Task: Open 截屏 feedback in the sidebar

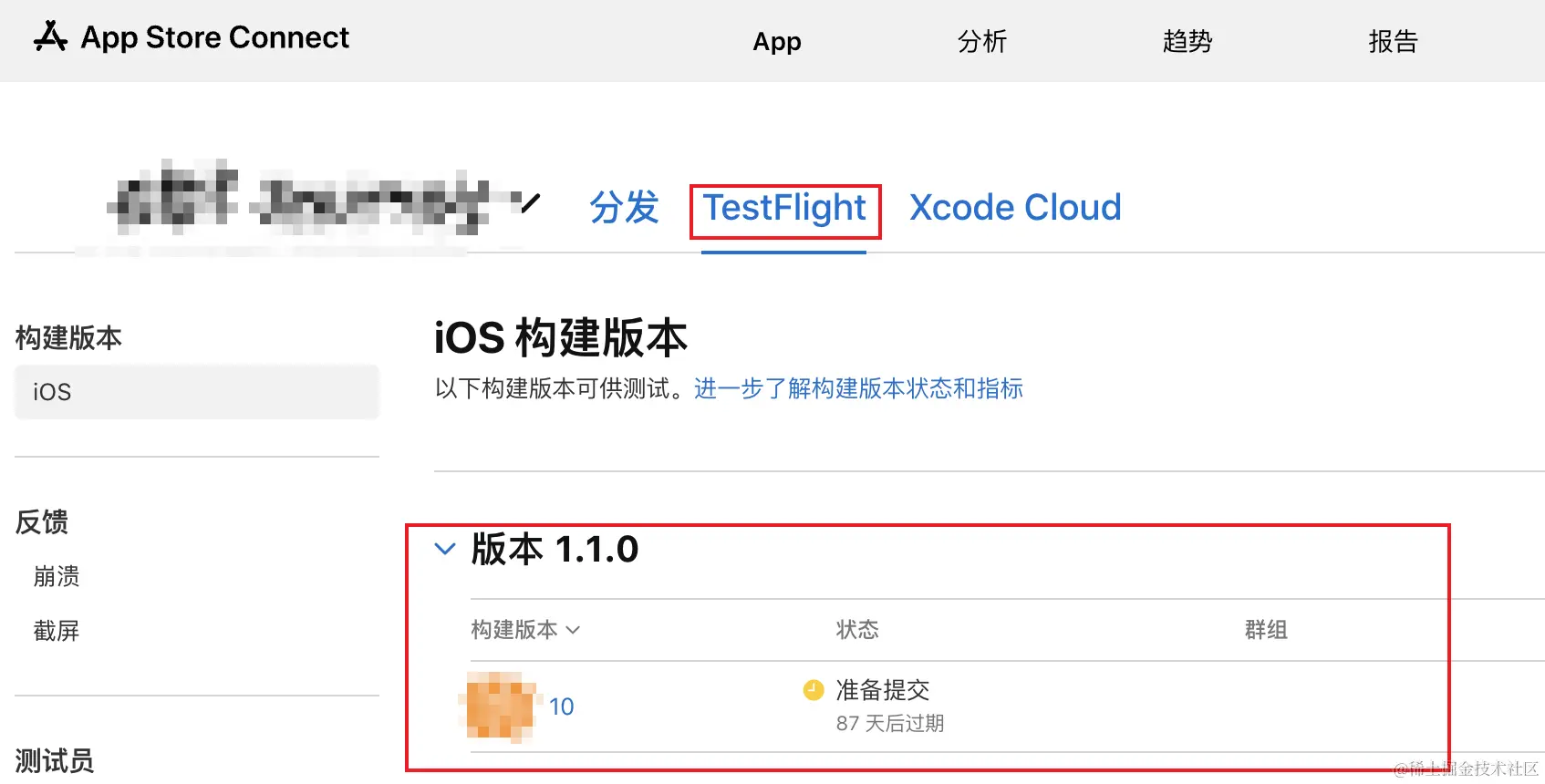Action: [57, 631]
